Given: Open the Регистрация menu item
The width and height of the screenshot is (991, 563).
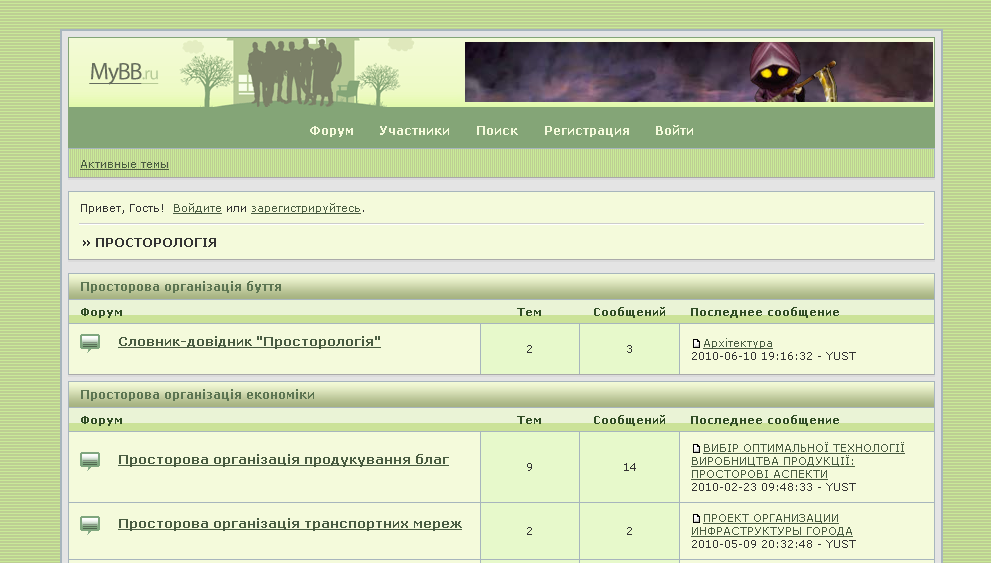Looking at the screenshot, I should pyautogui.click(x=587, y=131).
